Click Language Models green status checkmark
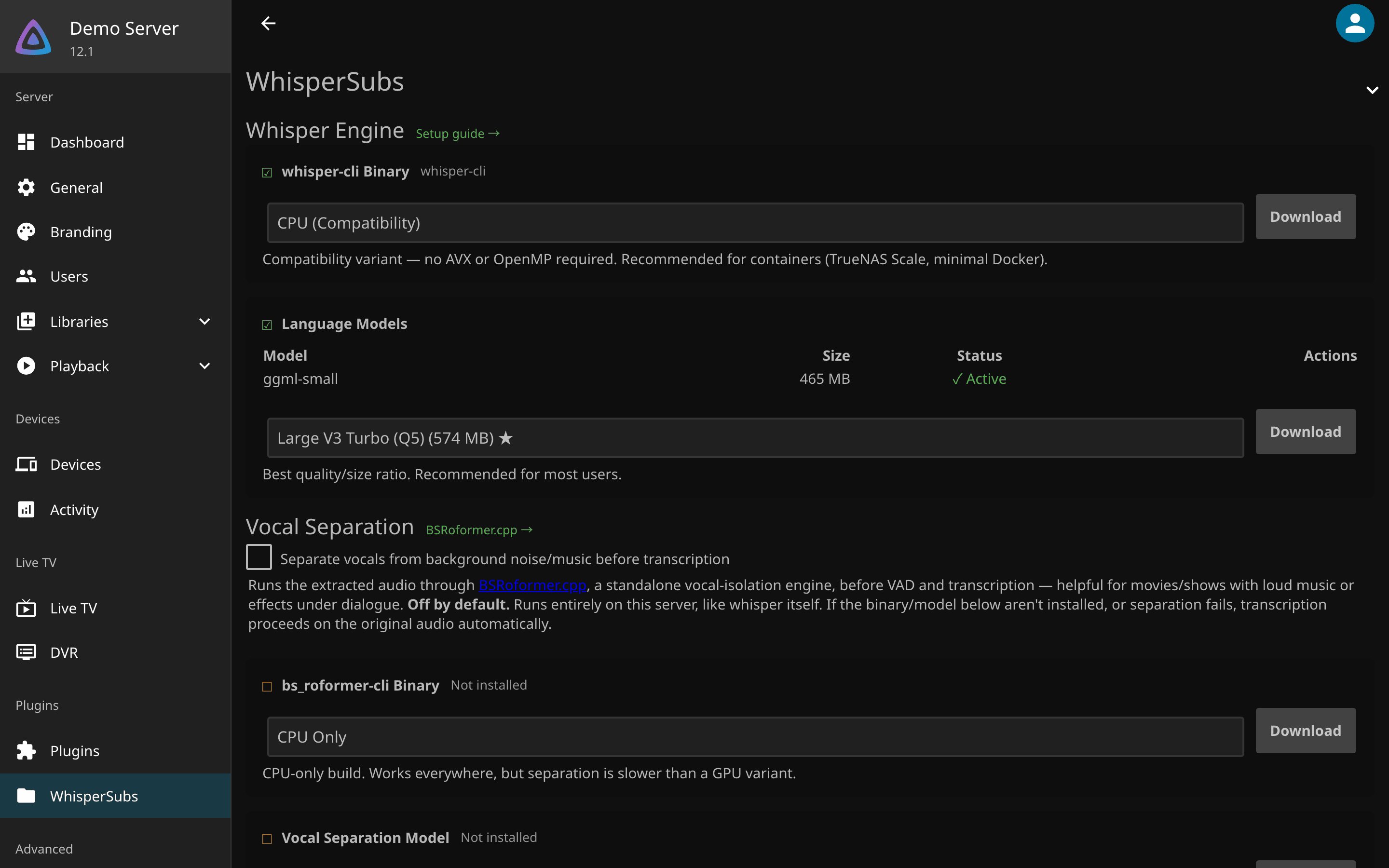Viewport: 1389px width, 868px height. pyautogui.click(x=267, y=325)
